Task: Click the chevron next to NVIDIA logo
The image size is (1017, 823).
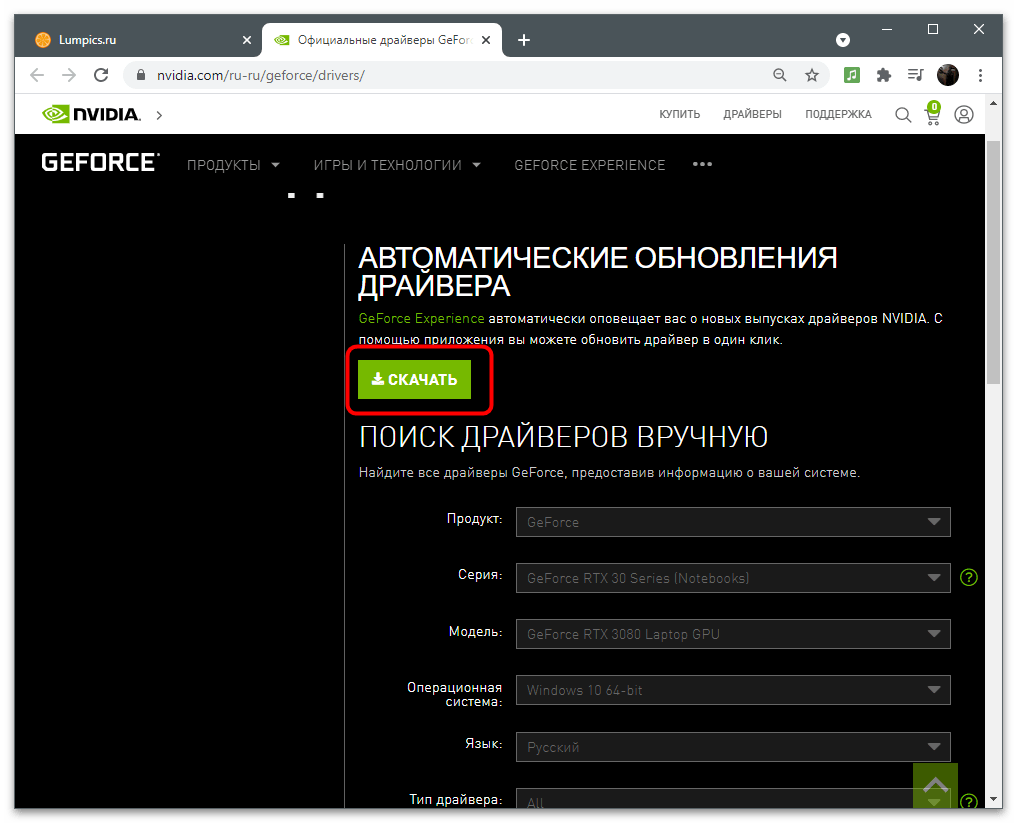Action: click(x=159, y=115)
